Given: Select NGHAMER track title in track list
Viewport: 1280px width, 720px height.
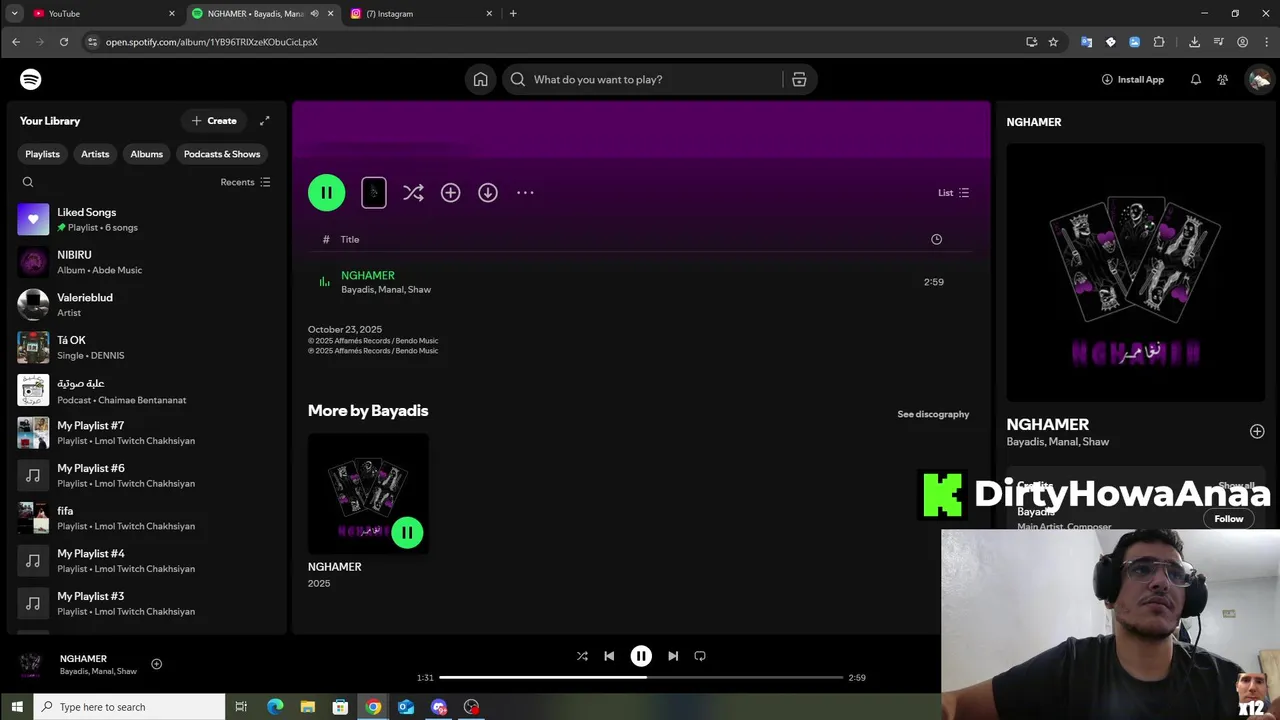Looking at the screenshot, I should [368, 275].
